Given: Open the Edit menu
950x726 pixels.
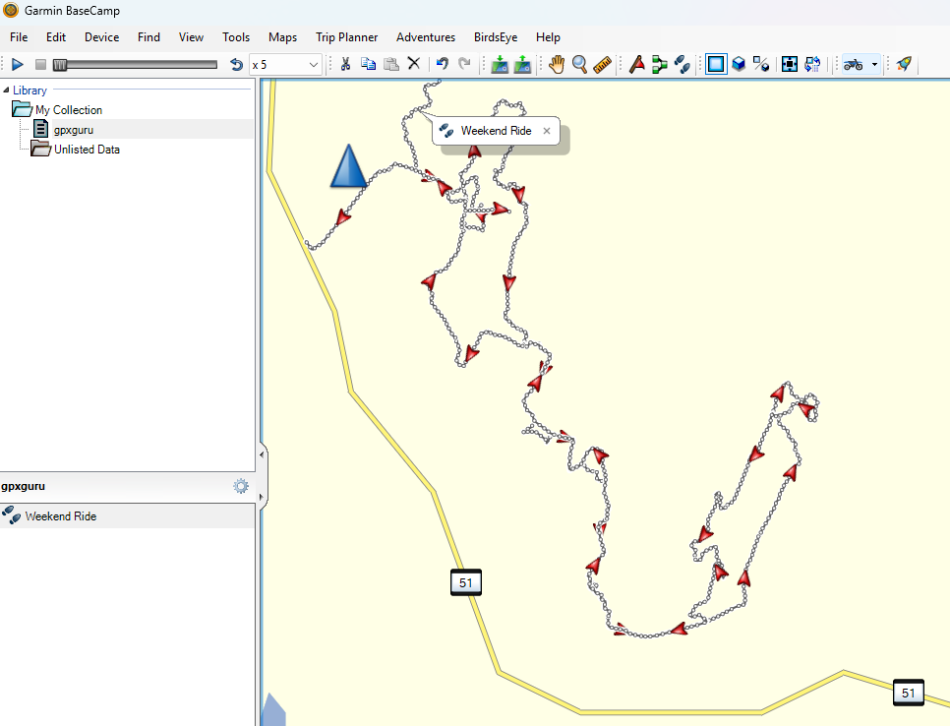Looking at the screenshot, I should click(x=56, y=37).
